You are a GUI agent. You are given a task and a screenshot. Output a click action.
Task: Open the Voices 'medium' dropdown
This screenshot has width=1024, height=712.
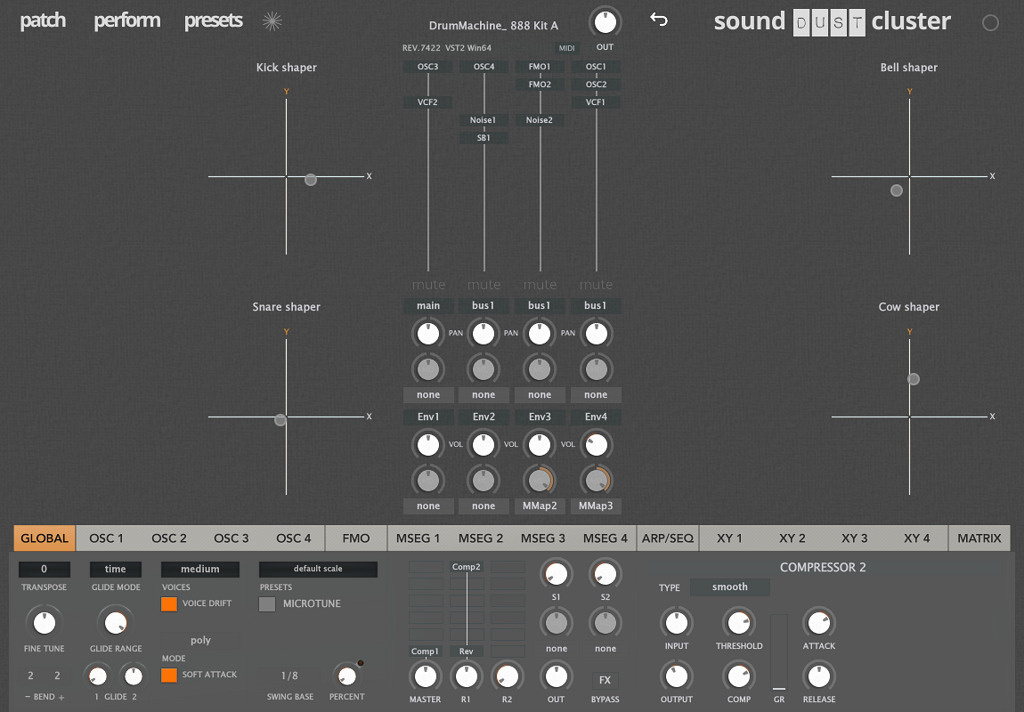[200, 569]
